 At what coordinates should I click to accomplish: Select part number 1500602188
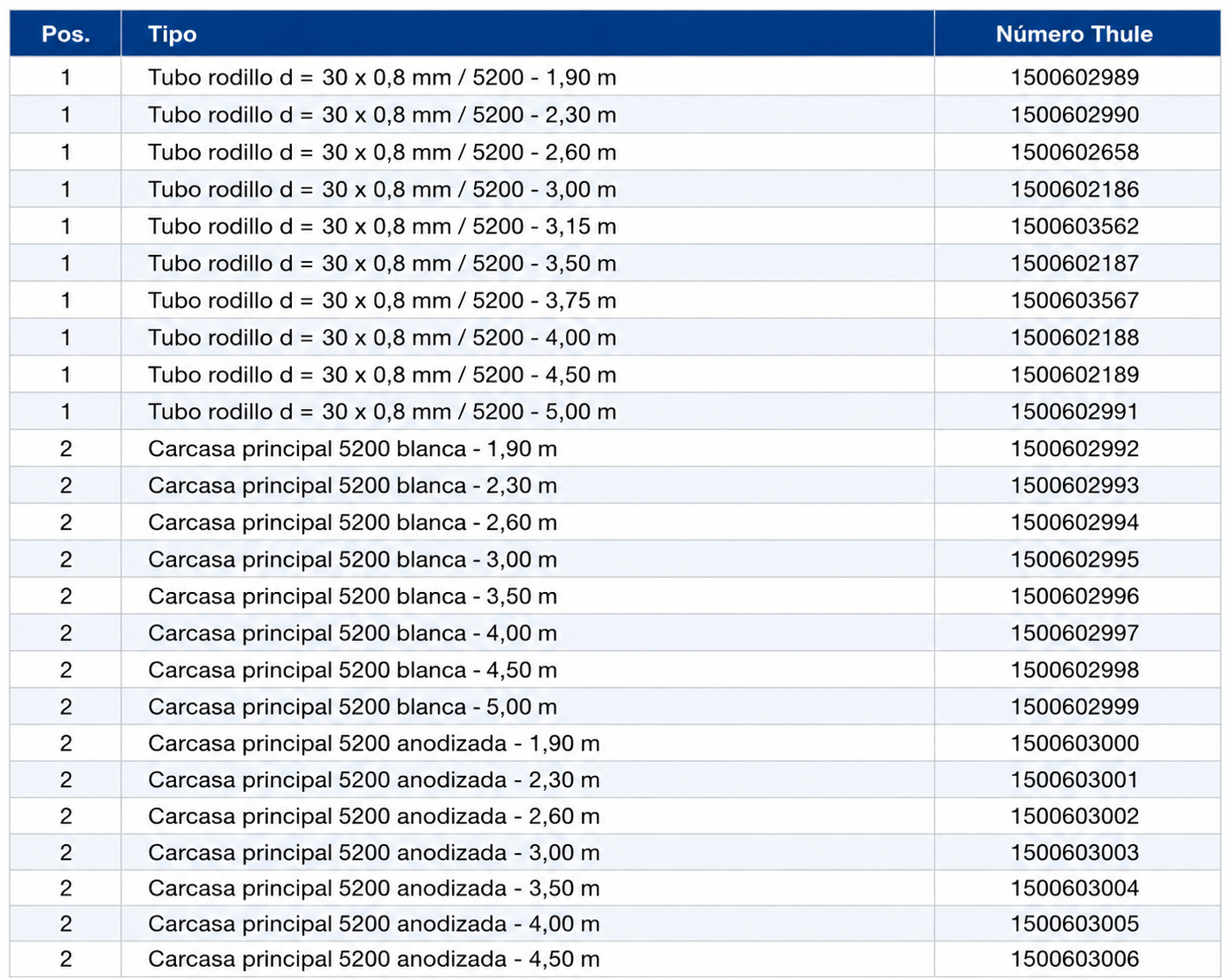coord(1075,337)
